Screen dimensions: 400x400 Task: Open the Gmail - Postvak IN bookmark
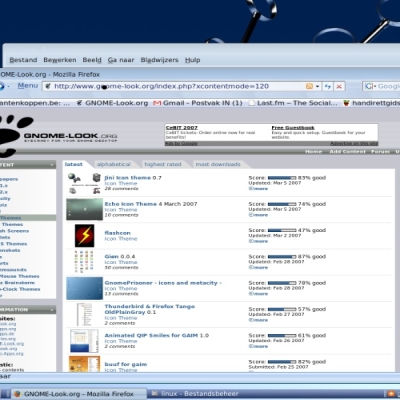pyautogui.click(x=198, y=103)
